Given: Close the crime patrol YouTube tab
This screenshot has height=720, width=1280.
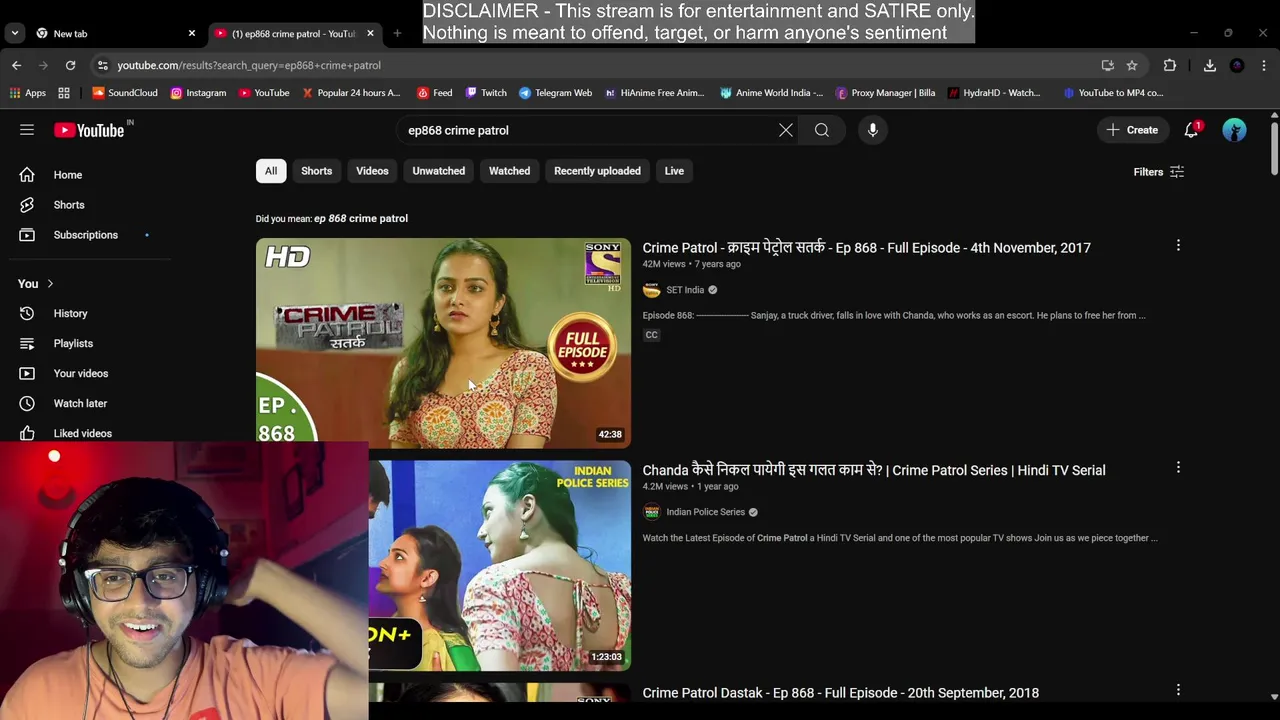Looking at the screenshot, I should (x=370, y=33).
